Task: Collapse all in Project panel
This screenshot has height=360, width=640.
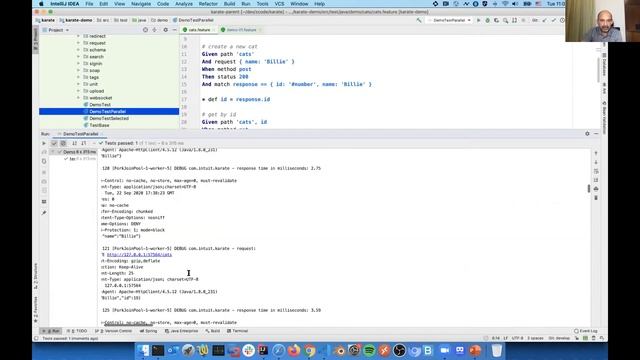Action: tap(155, 30)
